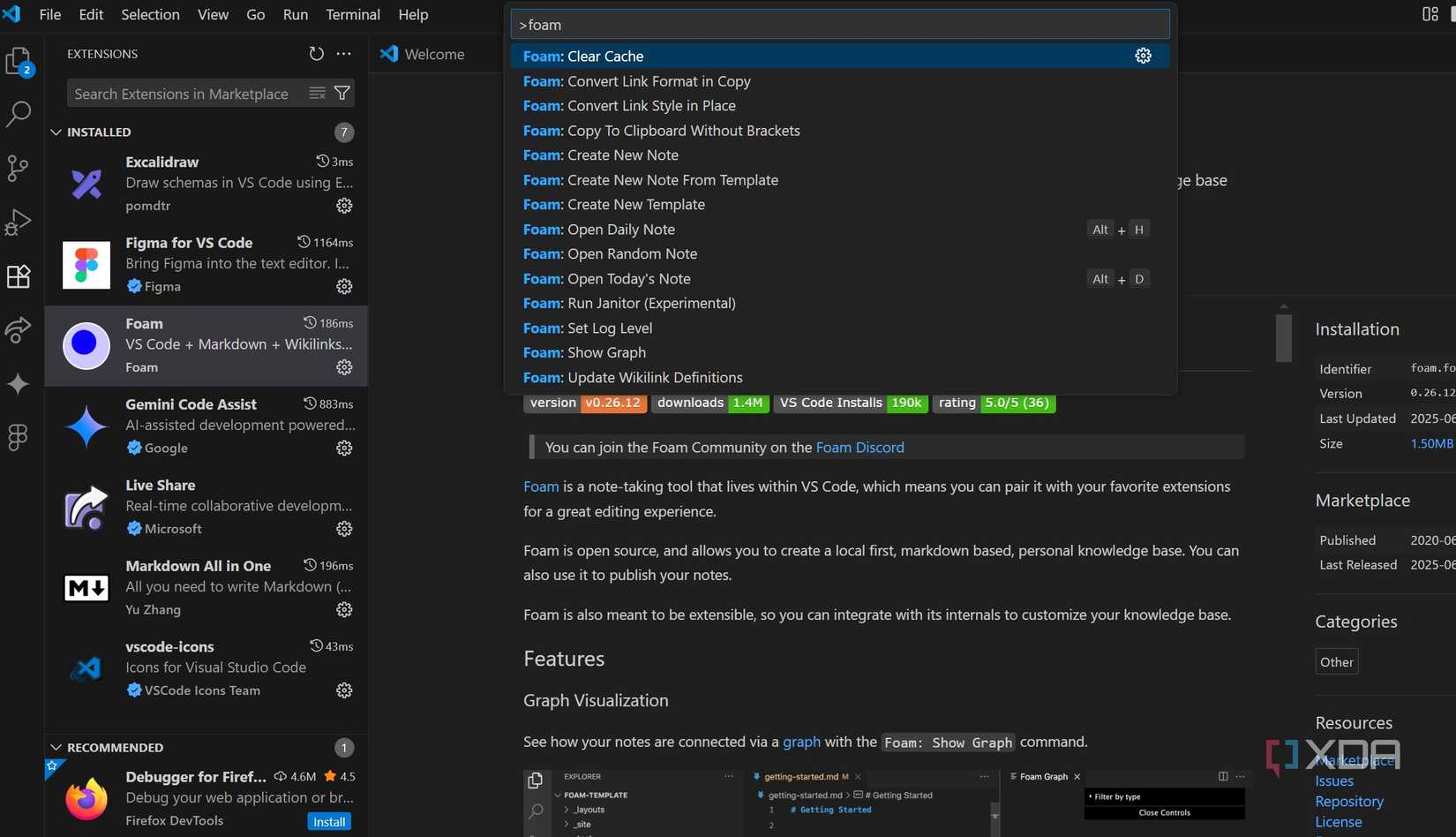
Task: Clear the extensions search input icon
Action: tap(317, 93)
